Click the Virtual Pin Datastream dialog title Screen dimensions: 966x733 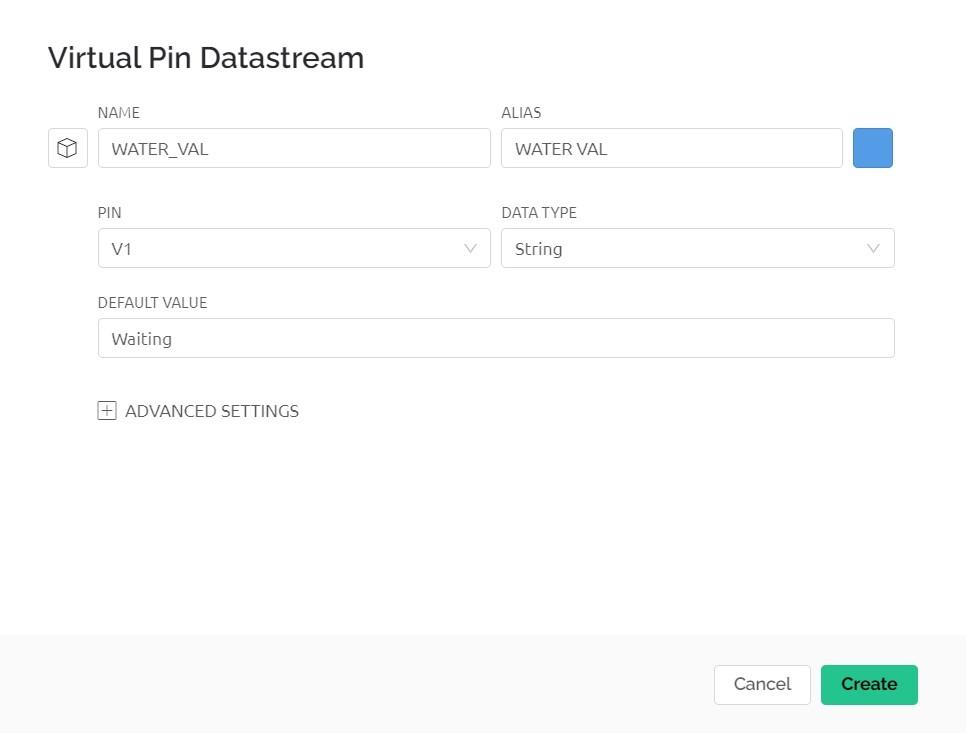(x=206, y=58)
